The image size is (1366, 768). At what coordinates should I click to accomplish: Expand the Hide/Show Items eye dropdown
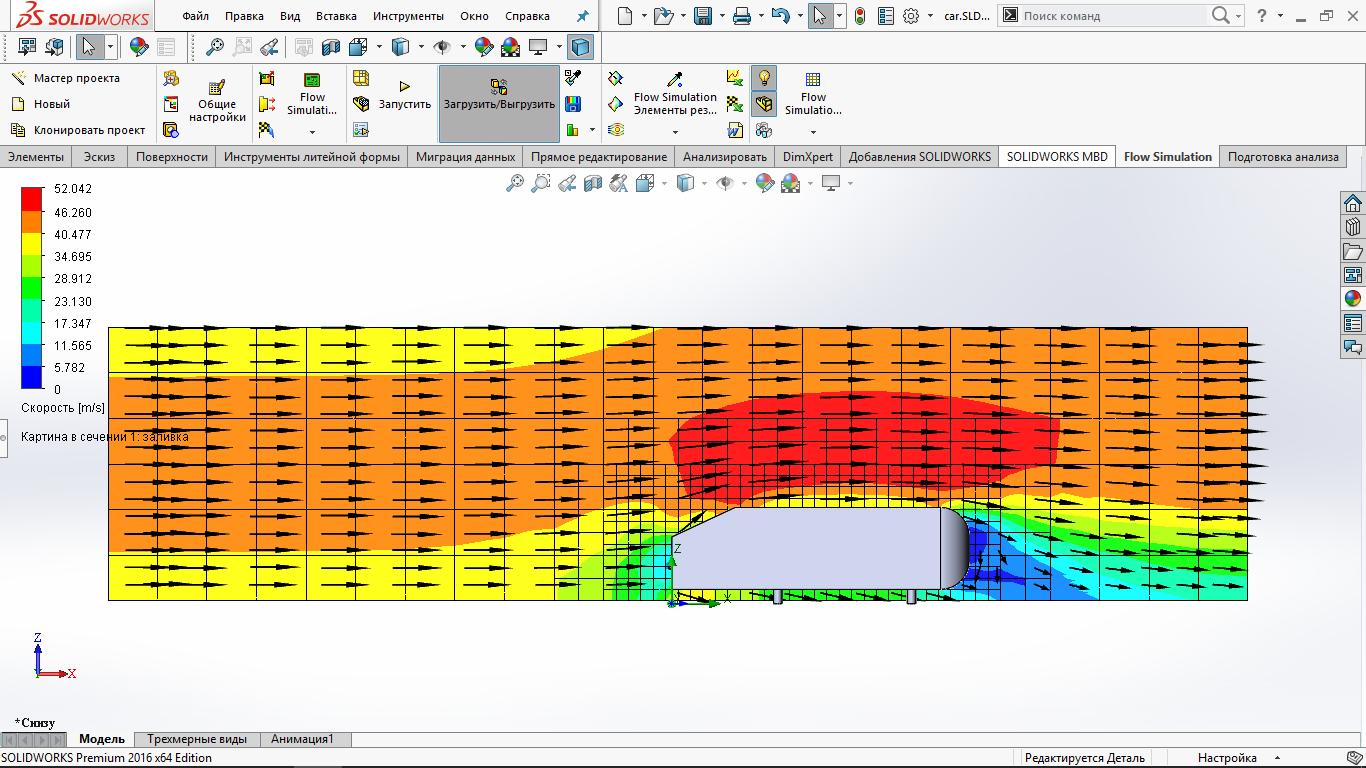[744, 184]
